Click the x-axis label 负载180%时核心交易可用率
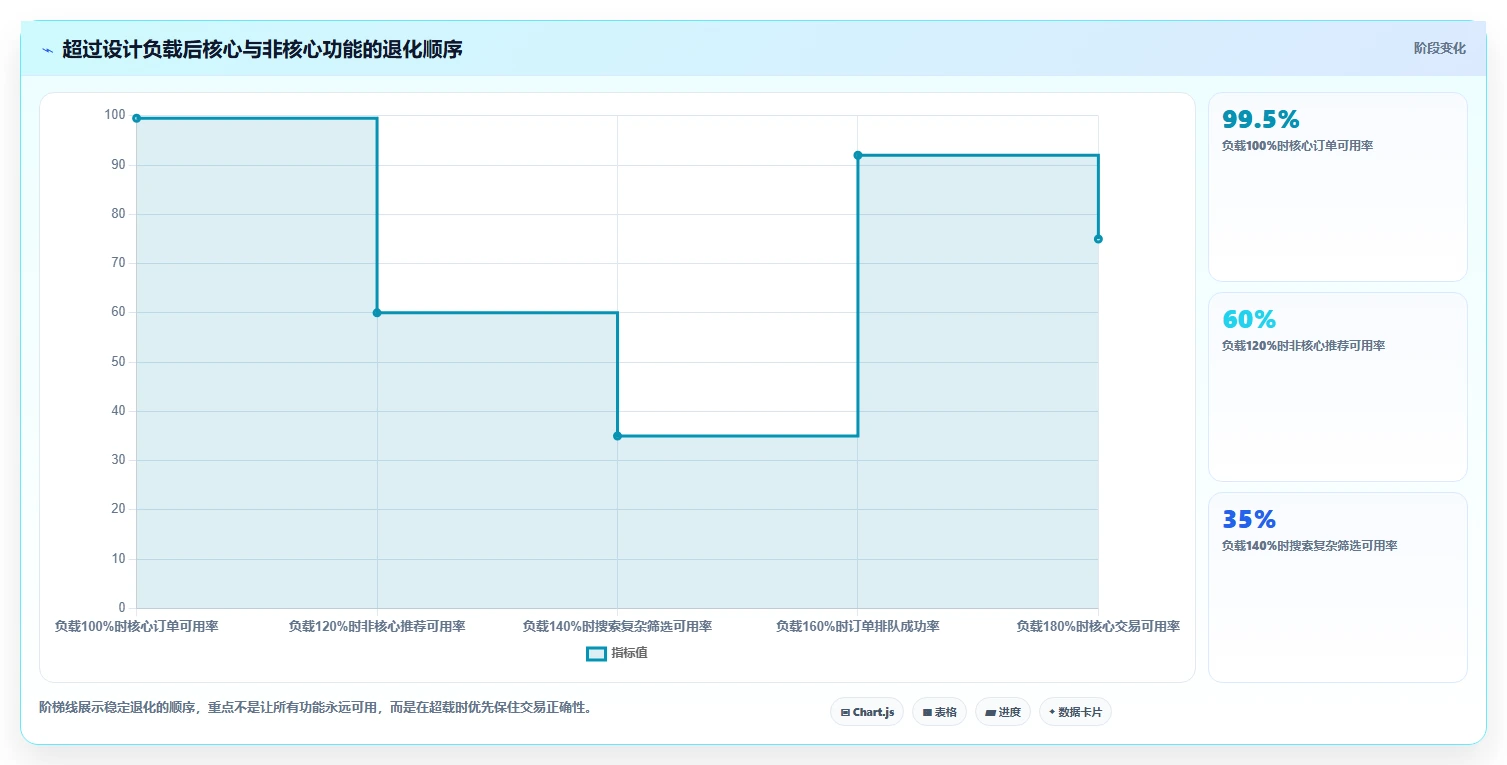 click(1098, 627)
